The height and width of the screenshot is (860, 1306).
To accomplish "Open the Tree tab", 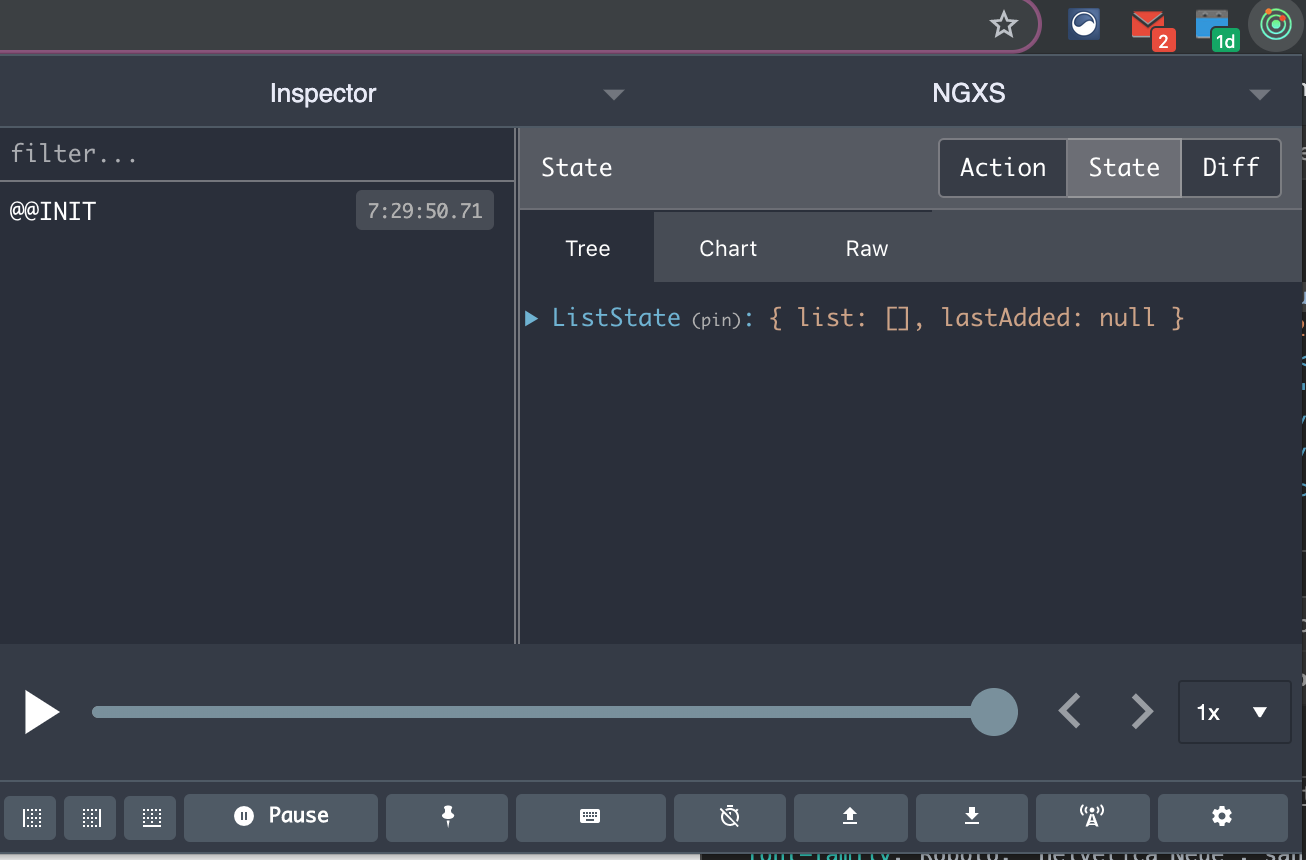I will [x=587, y=248].
